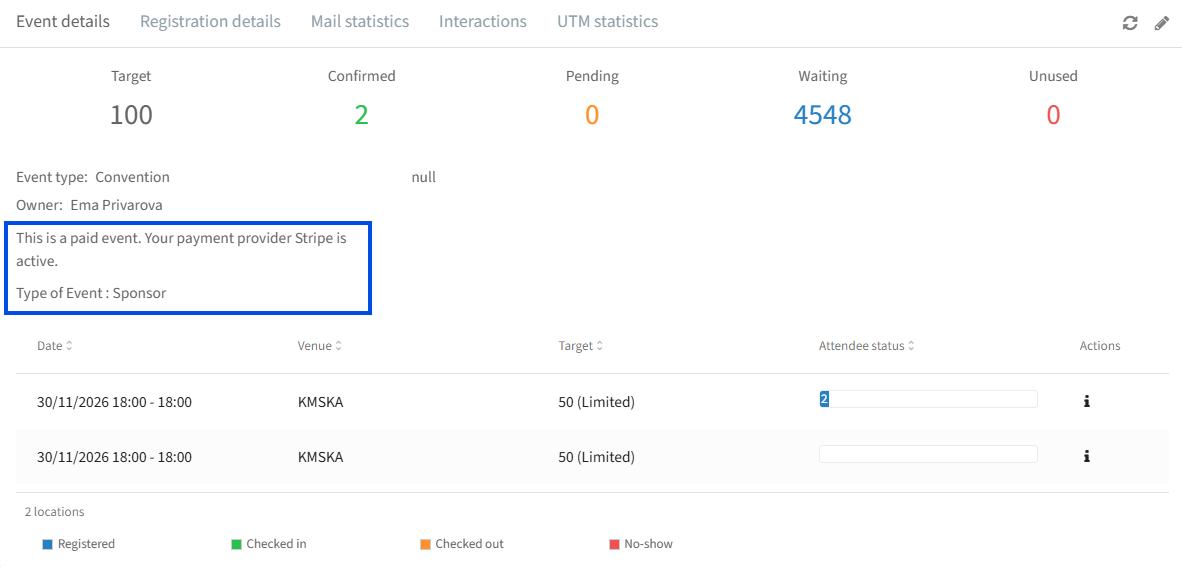Open info icon for first KMSKA row
The width and height of the screenshot is (1182, 567).
[1086, 402]
